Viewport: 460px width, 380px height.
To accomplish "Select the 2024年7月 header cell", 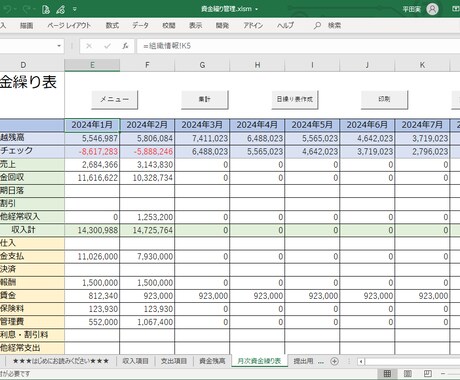I will (x=422, y=125).
